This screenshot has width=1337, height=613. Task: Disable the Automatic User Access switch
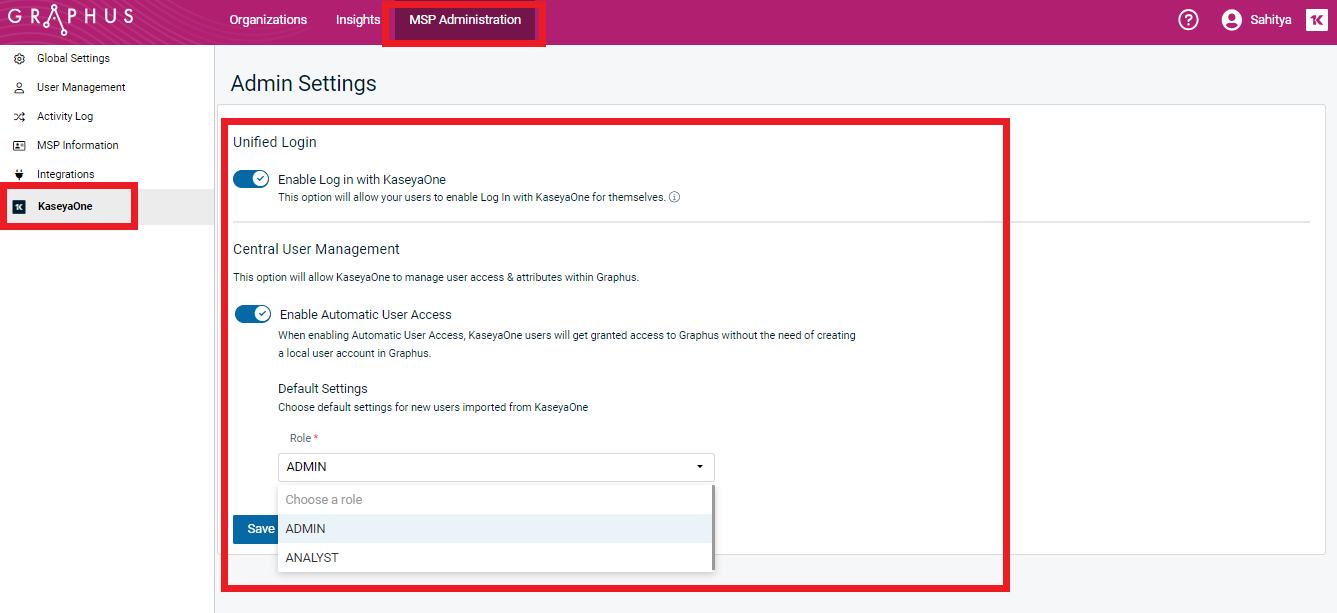[253, 314]
